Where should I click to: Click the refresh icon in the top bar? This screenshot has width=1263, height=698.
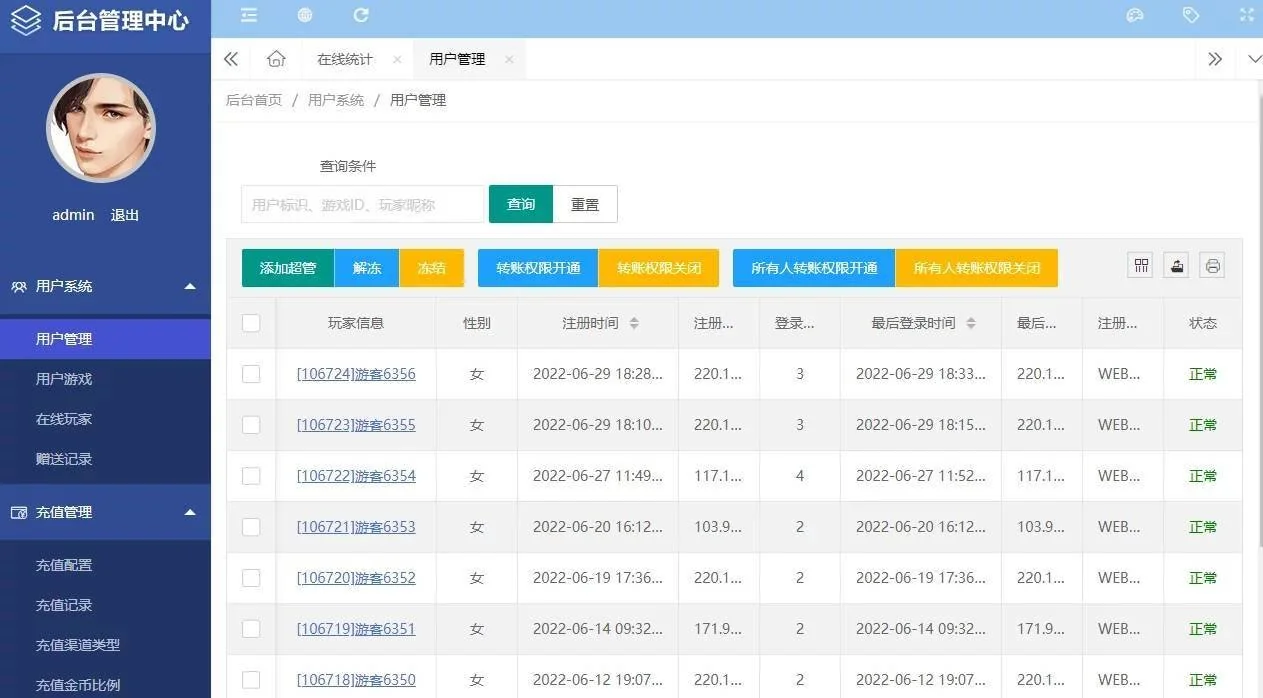(361, 15)
